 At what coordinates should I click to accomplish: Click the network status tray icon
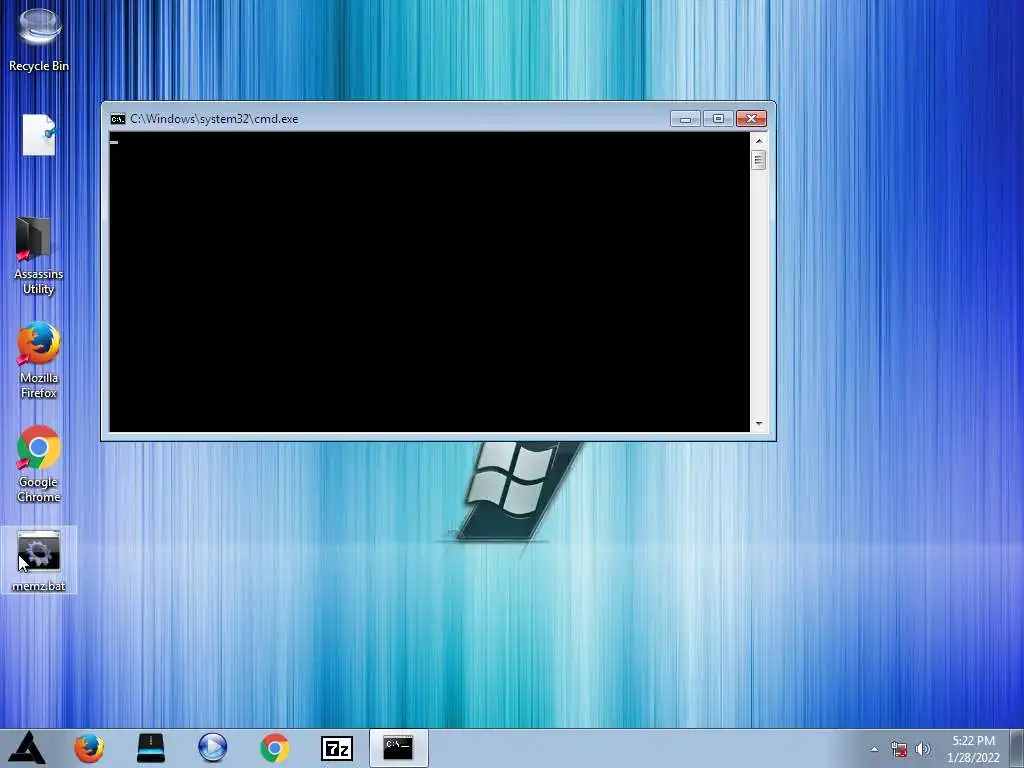tap(899, 749)
